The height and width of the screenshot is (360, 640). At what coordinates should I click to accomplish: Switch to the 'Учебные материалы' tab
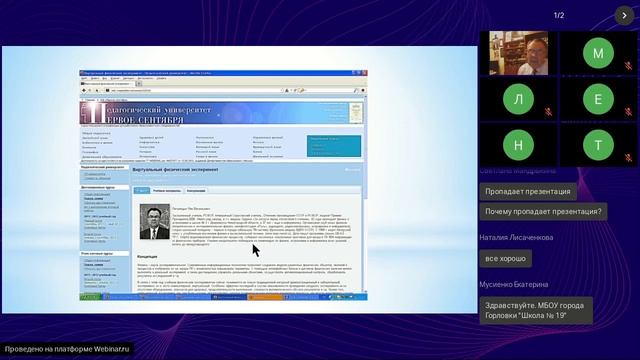[167, 191]
